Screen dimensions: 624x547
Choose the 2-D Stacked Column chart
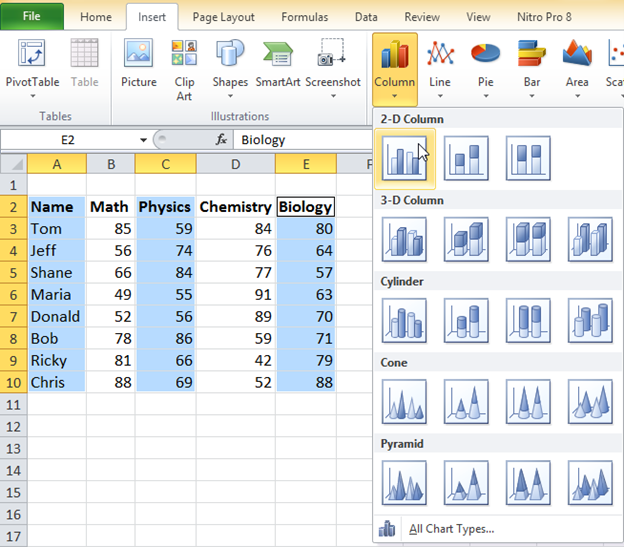[x=466, y=158]
